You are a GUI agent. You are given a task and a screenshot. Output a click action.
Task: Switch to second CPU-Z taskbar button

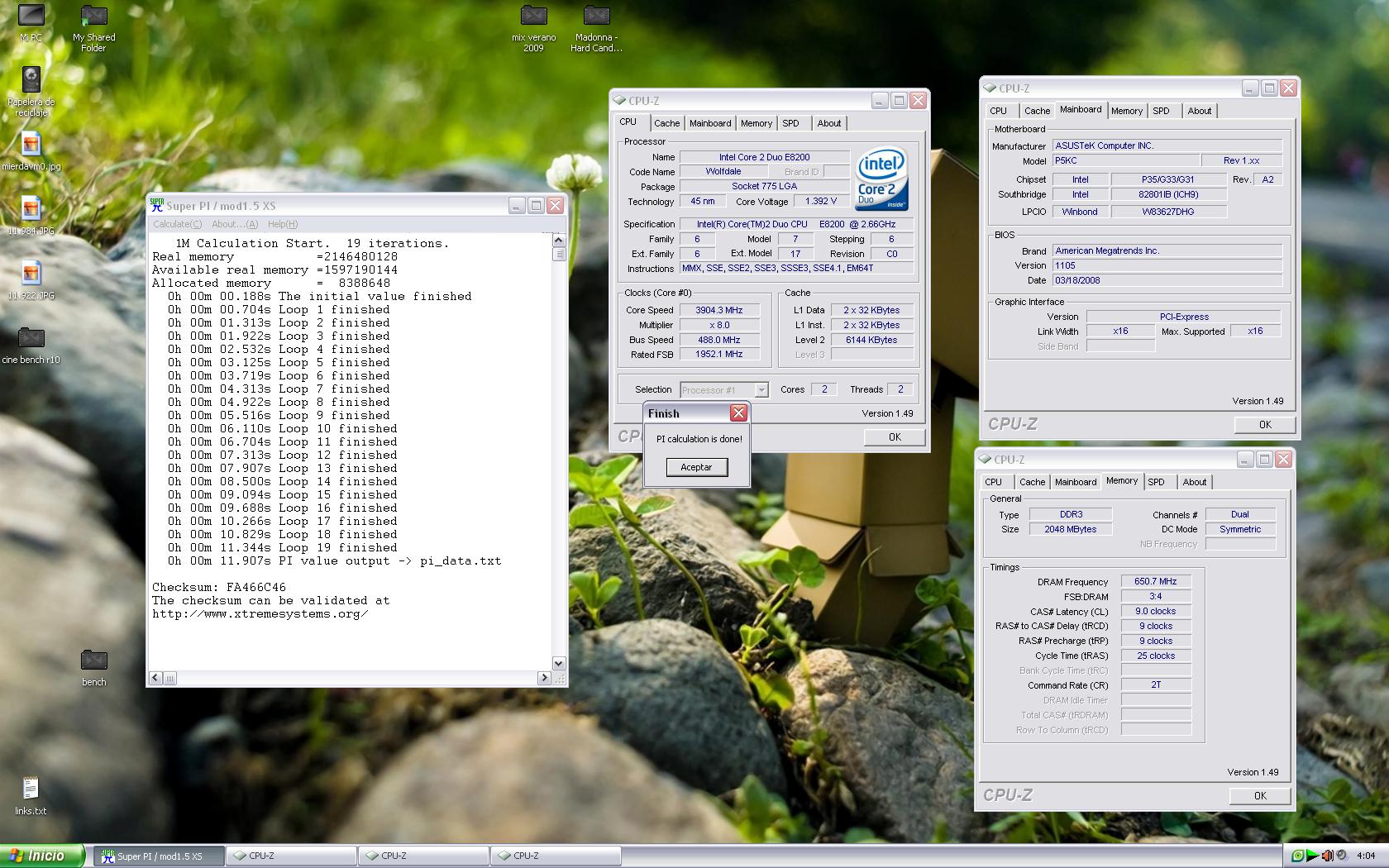(x=423, y=856)
